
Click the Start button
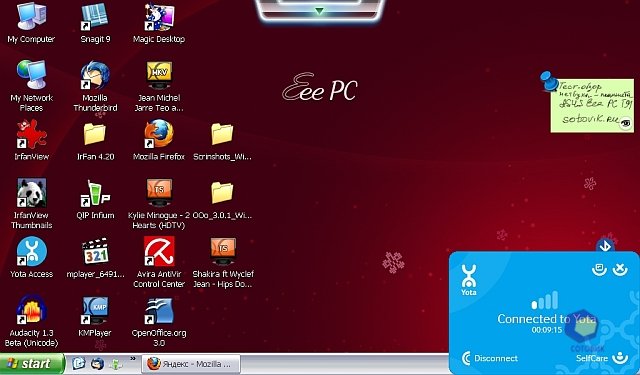(x=32, y=364)
